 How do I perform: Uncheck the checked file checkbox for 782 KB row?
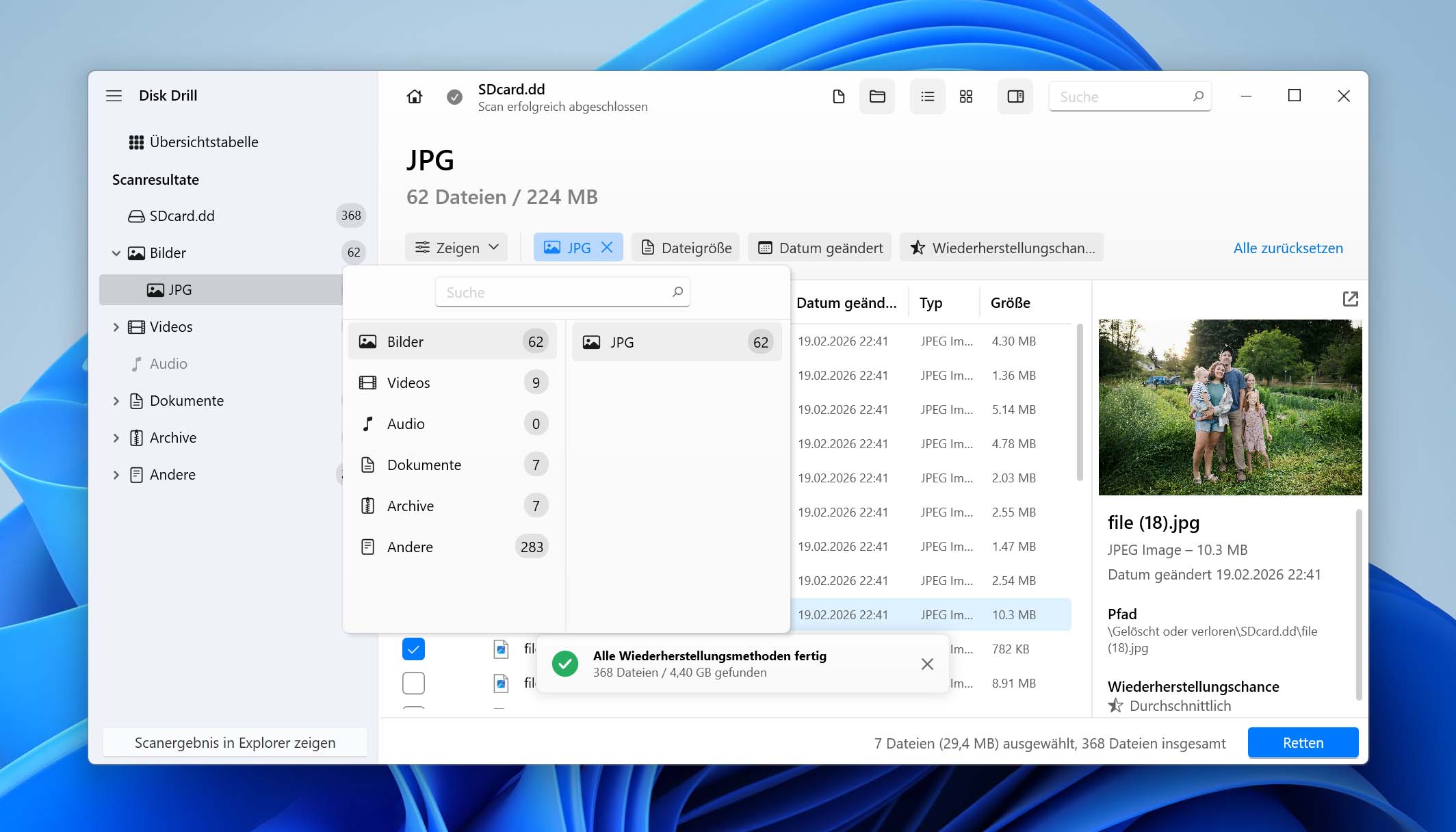(x=413, y=649)
